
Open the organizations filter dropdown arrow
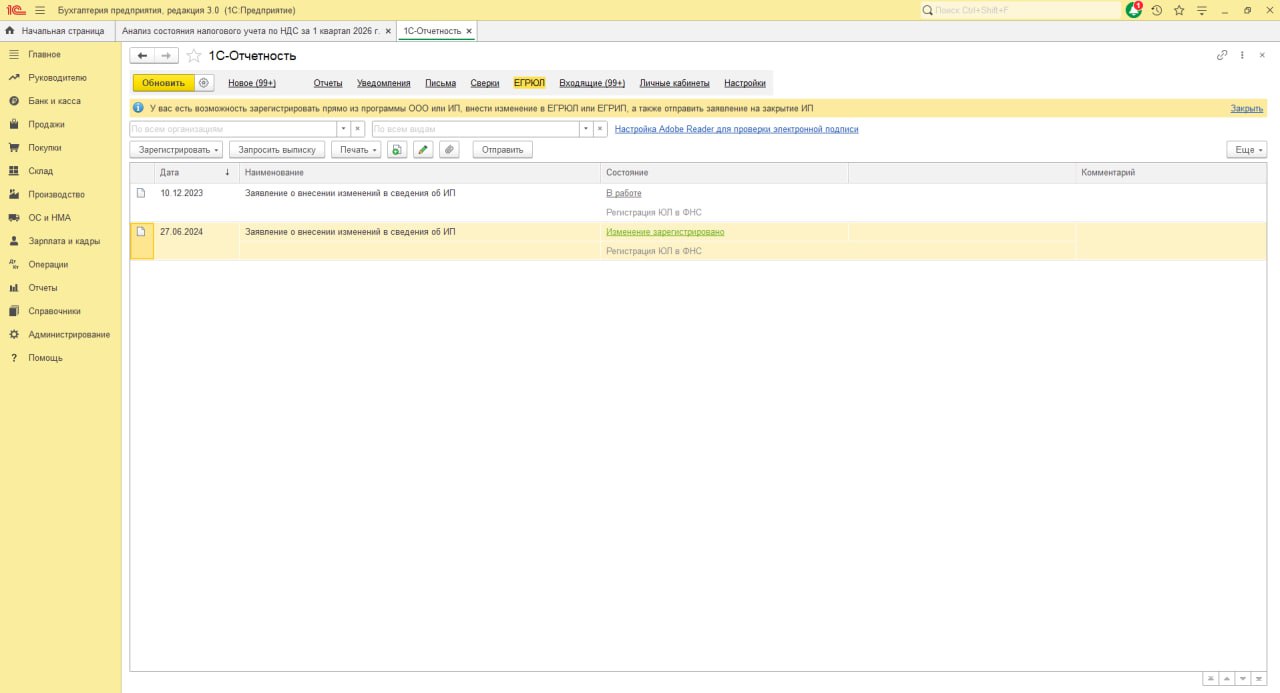pyautogui.click(x=343, y=129)
